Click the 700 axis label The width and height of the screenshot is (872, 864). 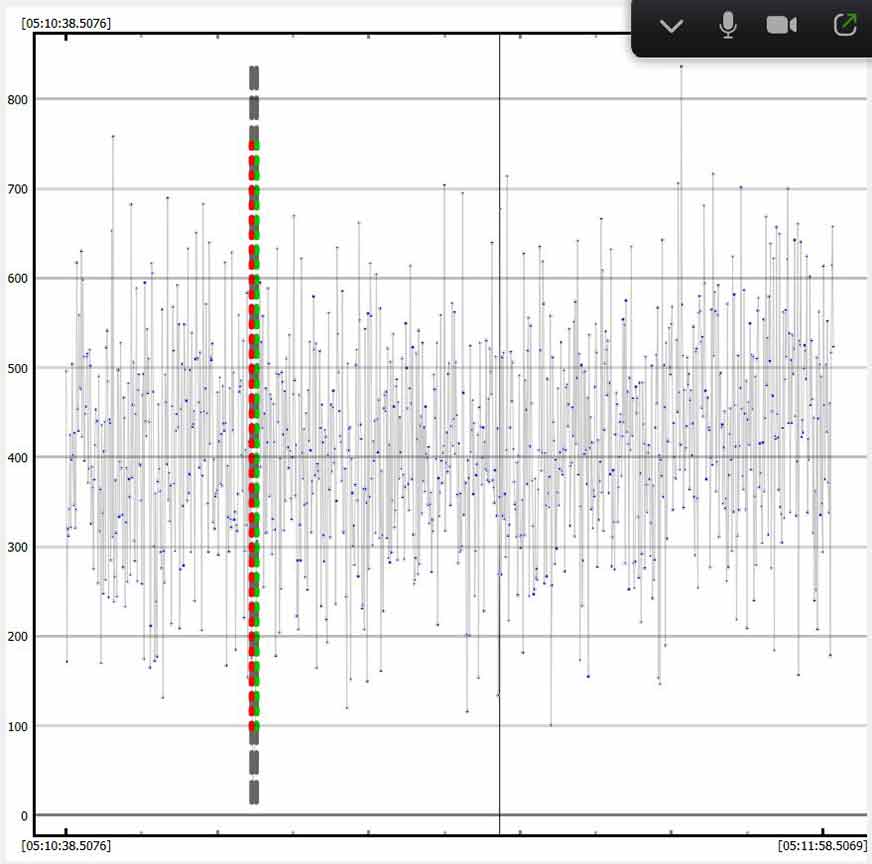click(17, 189)
